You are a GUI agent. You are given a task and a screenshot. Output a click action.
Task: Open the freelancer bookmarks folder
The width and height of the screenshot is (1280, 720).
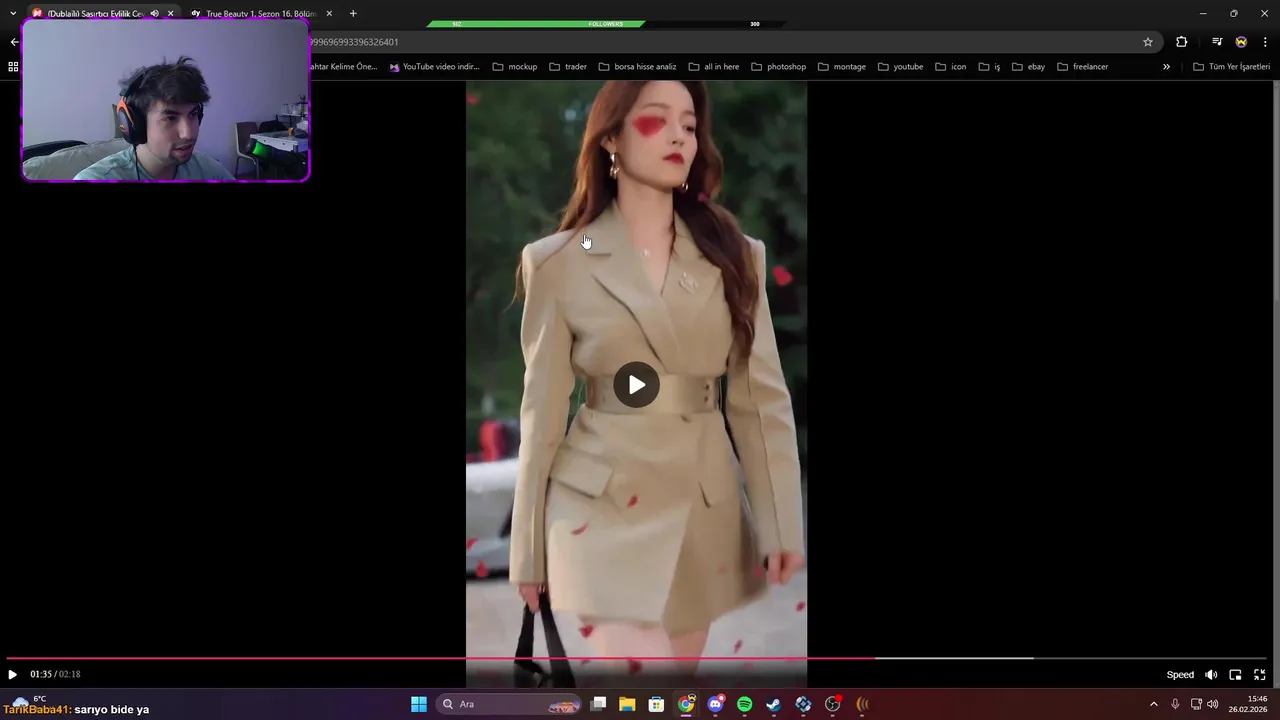coord(1083,67)
